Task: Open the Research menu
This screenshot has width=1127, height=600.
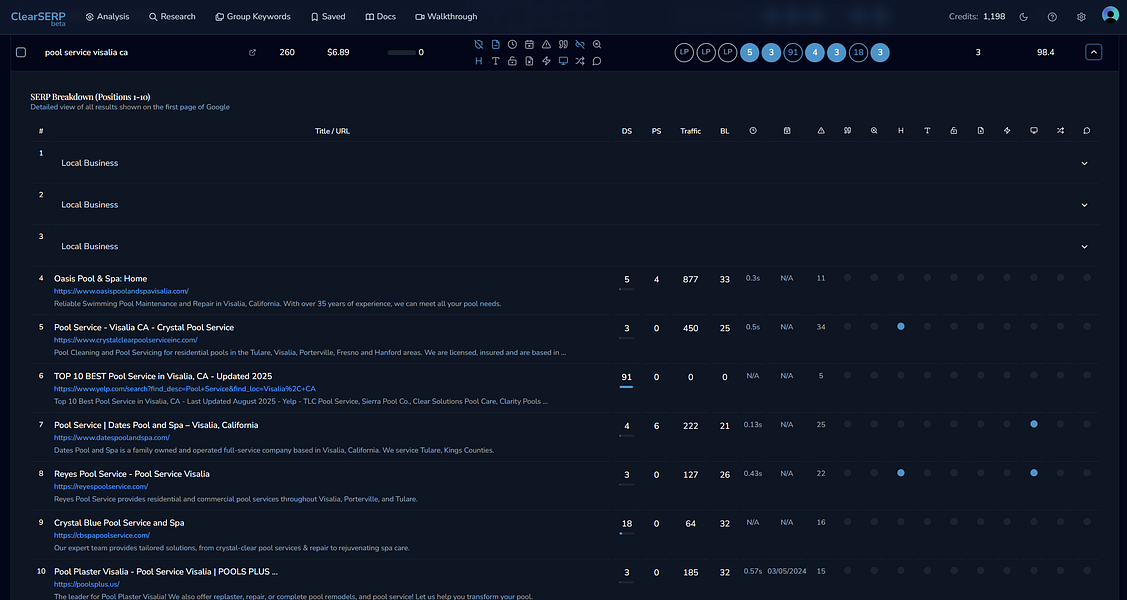Action: point(172,17)
